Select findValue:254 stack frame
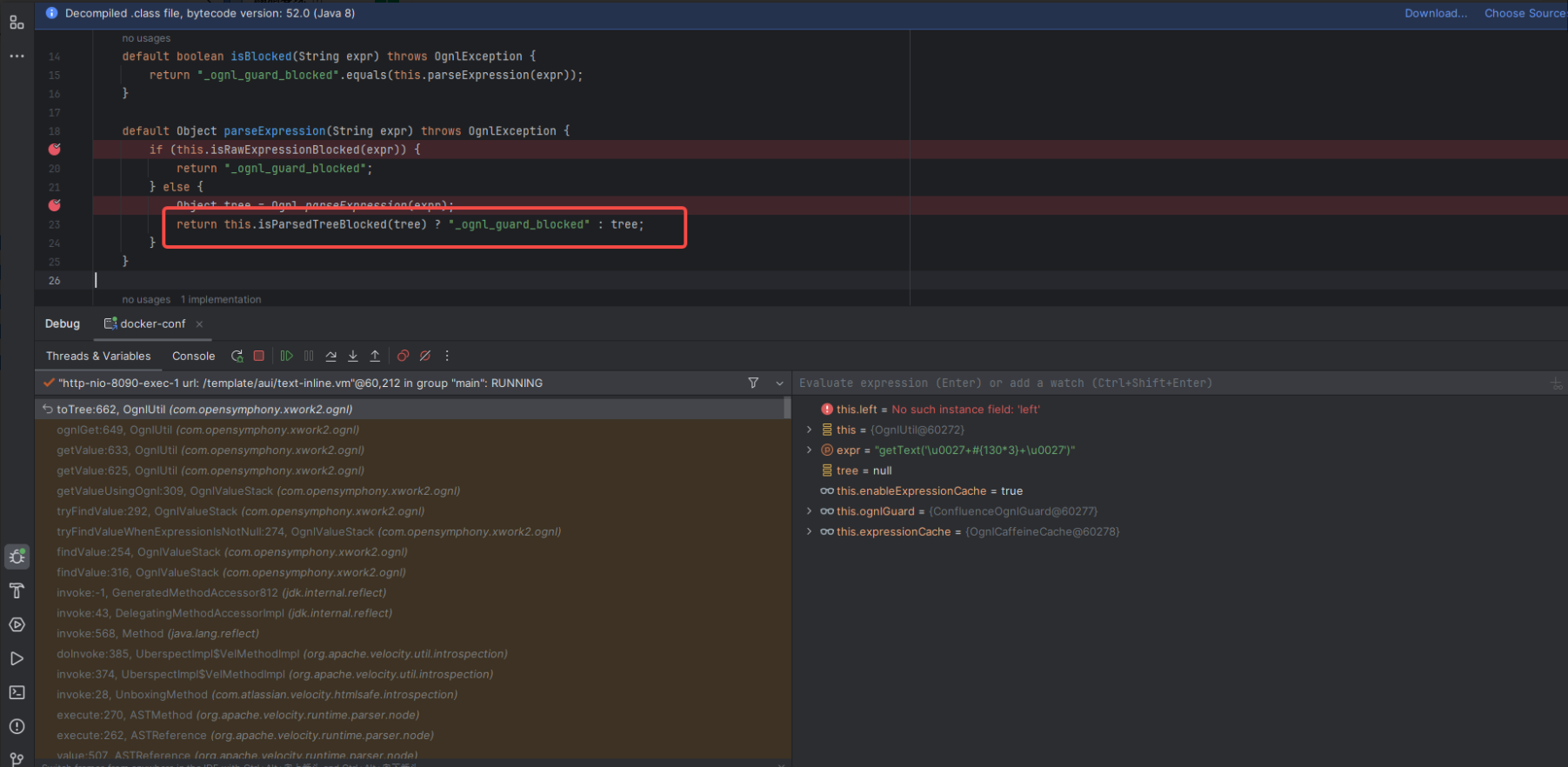 pos(409,552)
